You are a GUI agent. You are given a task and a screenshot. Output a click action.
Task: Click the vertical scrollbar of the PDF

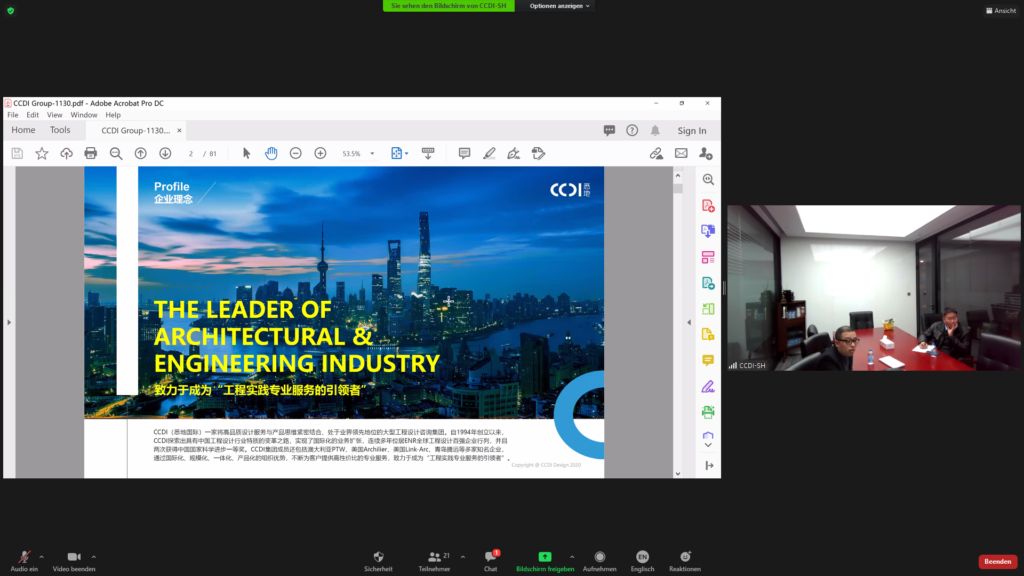click(677, 320)
